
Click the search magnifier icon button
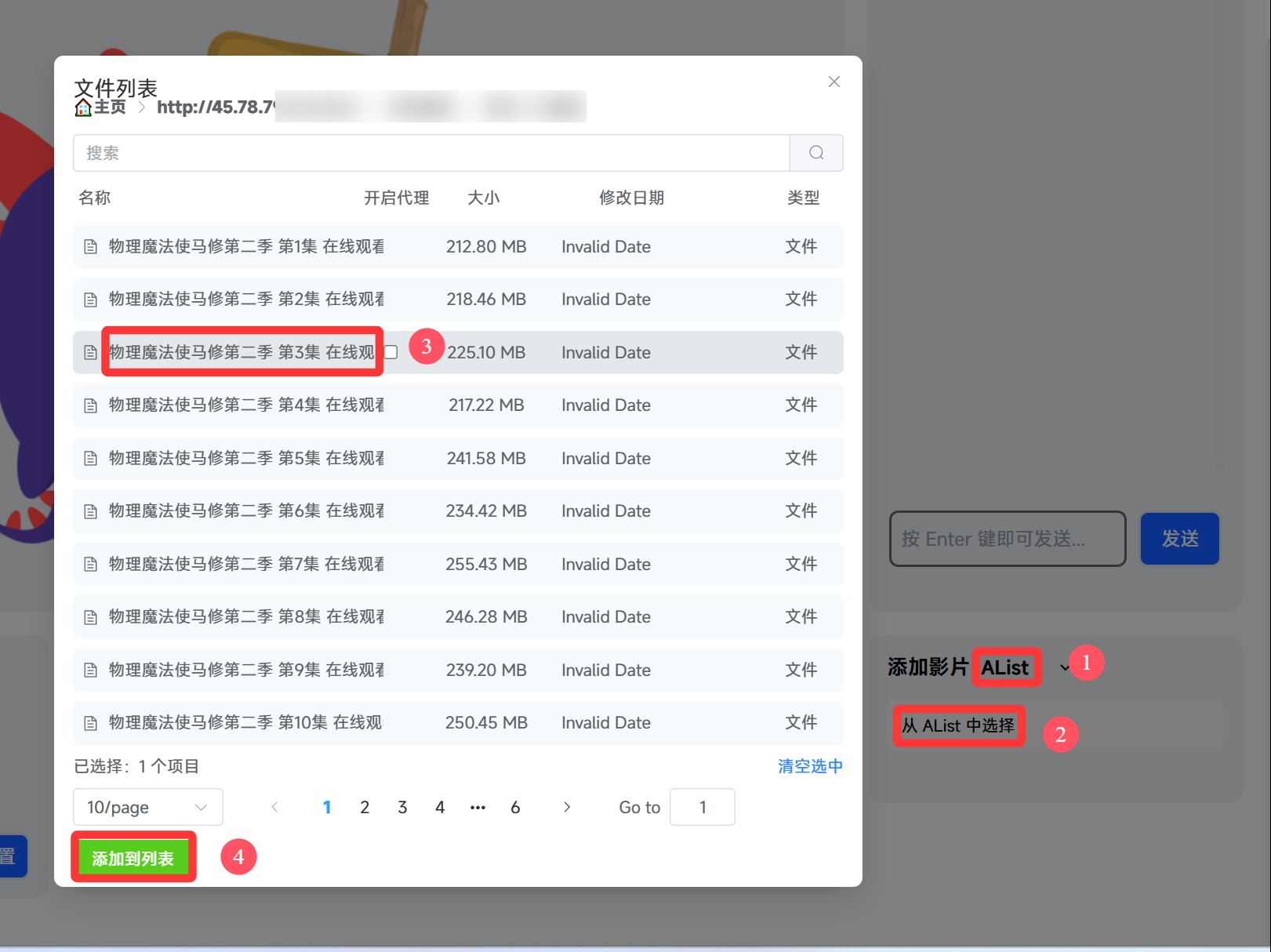click(x=815, y=153)
